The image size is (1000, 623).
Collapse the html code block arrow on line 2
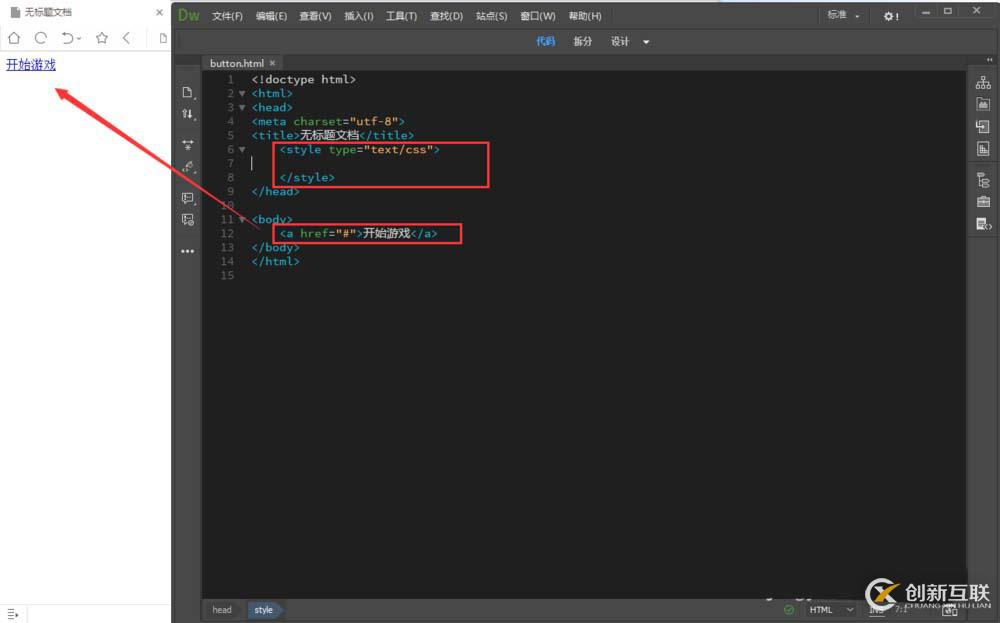tap(242, 93)
